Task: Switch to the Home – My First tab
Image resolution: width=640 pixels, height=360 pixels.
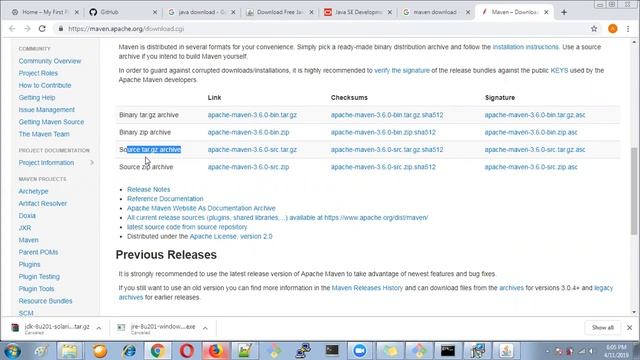Action: 45,12
